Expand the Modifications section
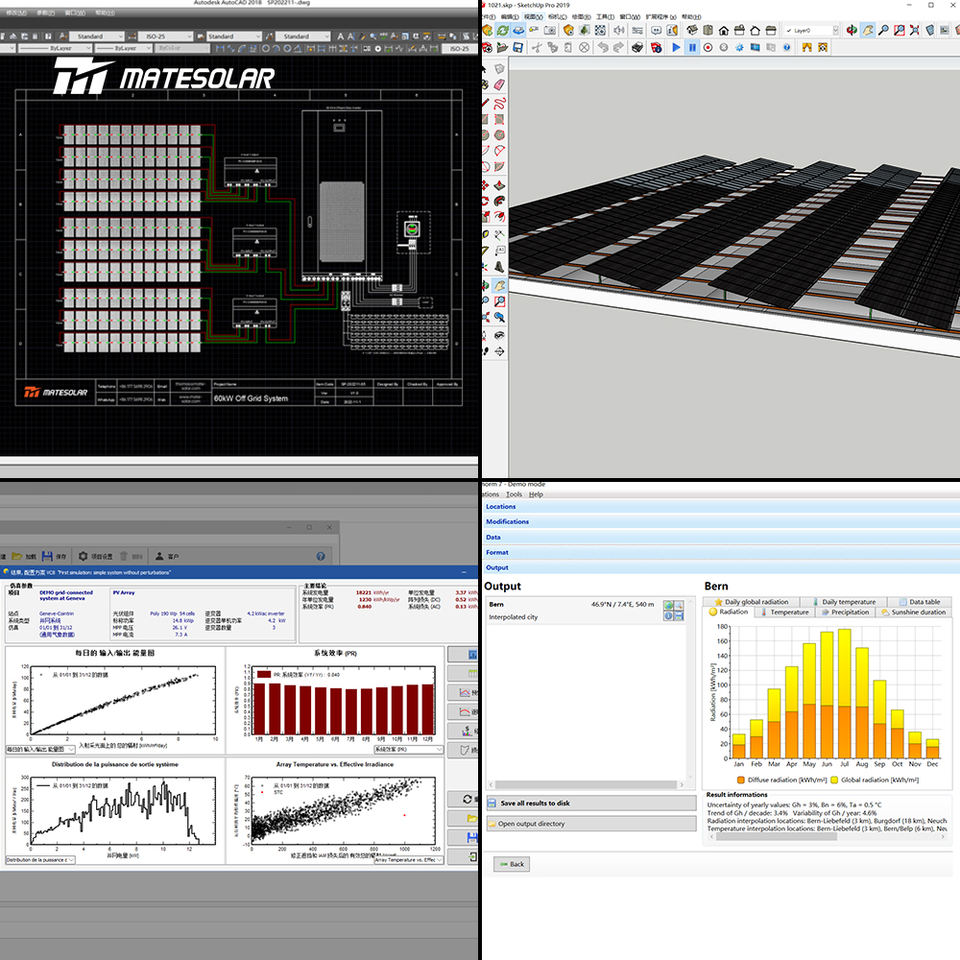 508,521
